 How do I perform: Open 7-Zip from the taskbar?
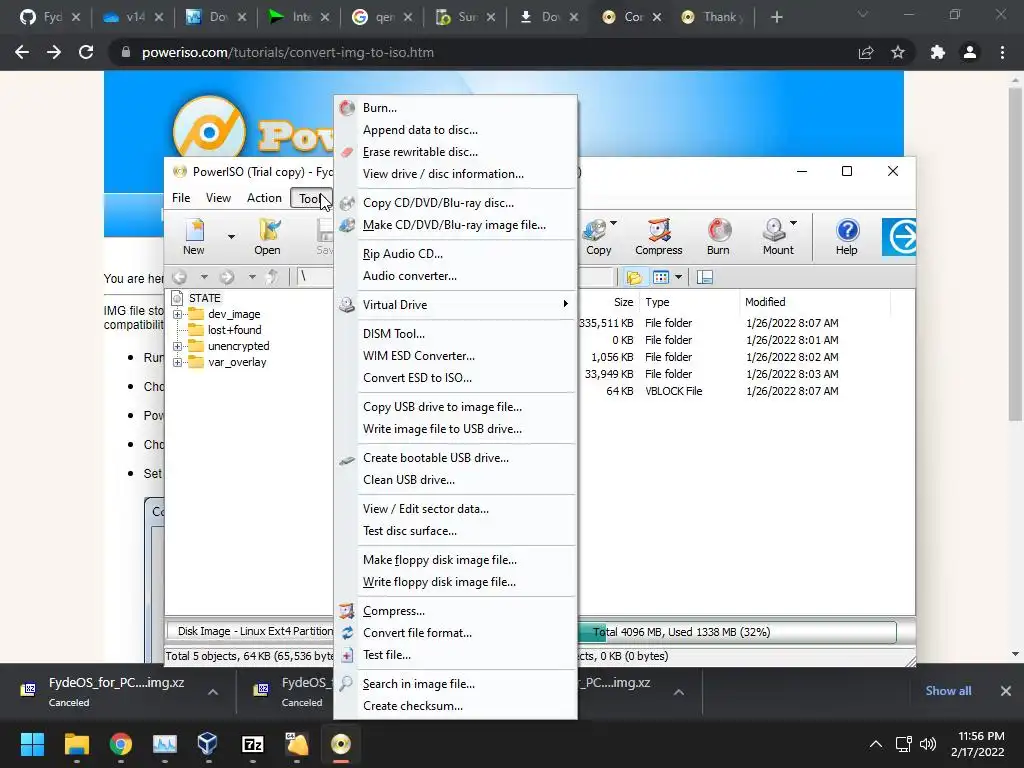253,744
